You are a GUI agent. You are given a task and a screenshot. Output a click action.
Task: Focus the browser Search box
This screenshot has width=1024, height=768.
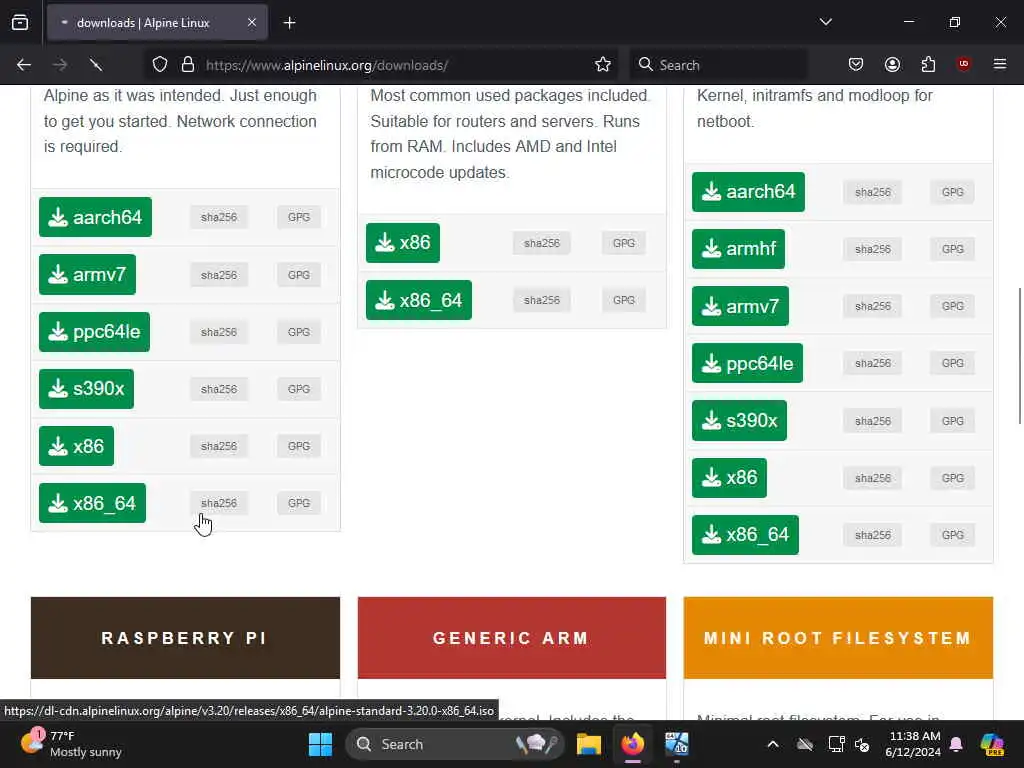coord(718,65)
